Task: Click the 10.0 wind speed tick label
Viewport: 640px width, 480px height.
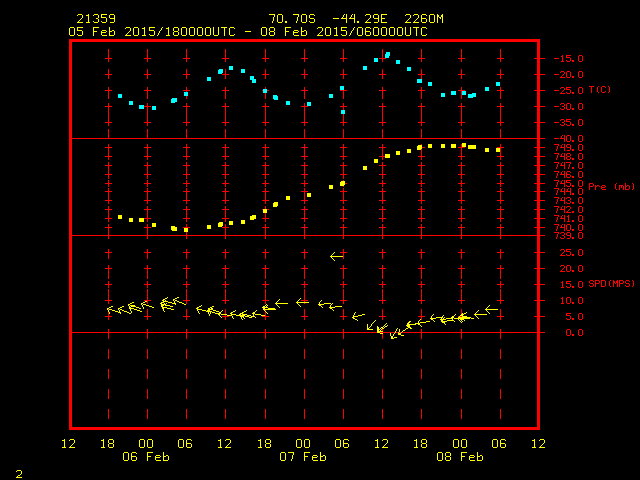Action: 571,301
